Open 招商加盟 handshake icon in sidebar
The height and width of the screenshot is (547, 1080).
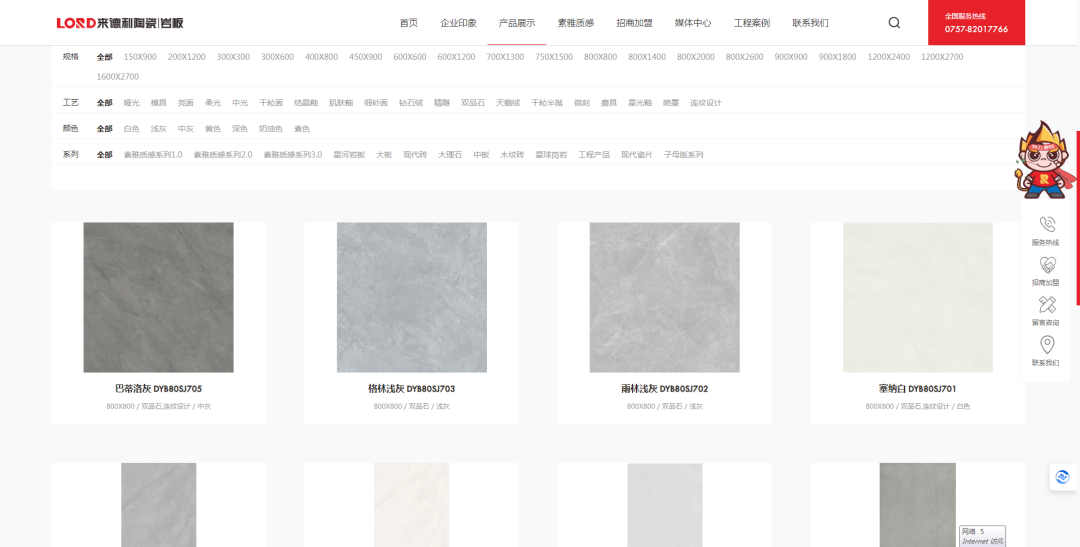(1046, 265)
